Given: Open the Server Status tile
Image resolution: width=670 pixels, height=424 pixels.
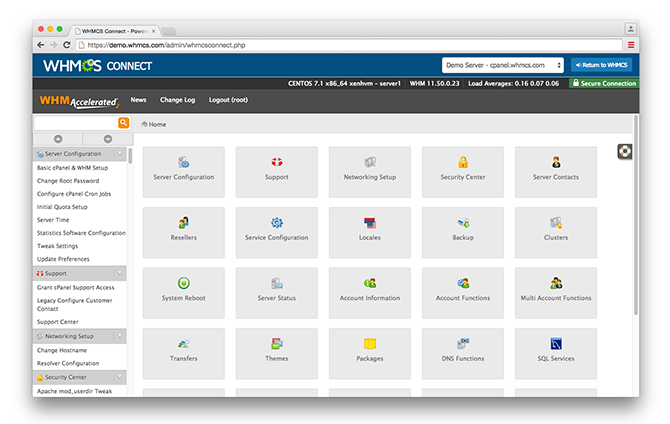Looking at the screenshot, I should [x=276, y=293].
